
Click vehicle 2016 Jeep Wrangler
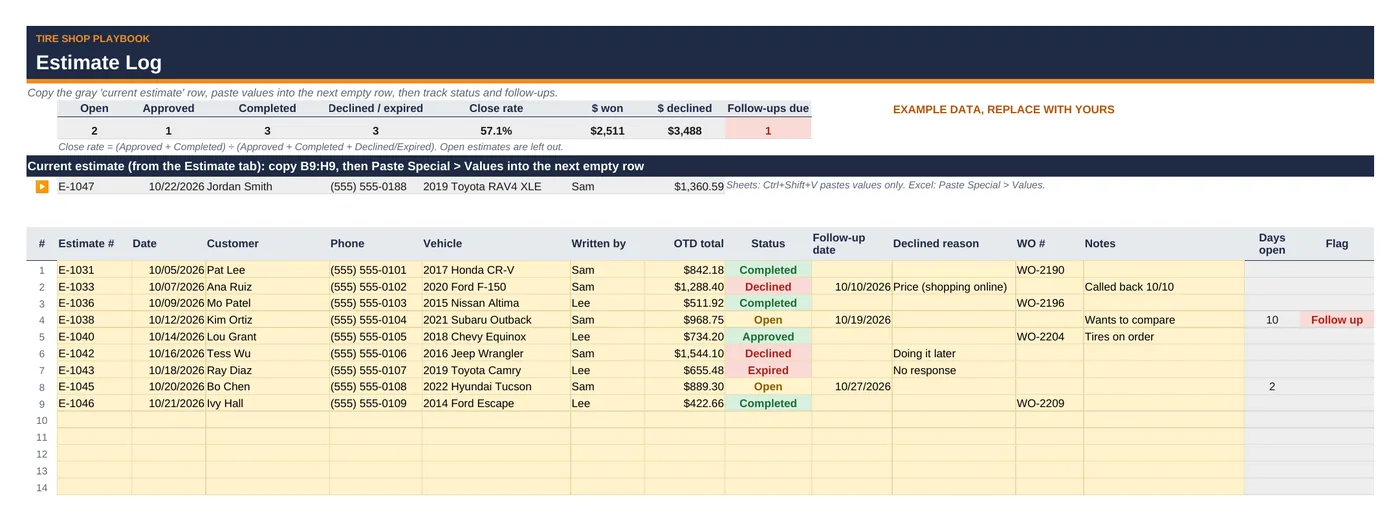(x=496, y=353)
